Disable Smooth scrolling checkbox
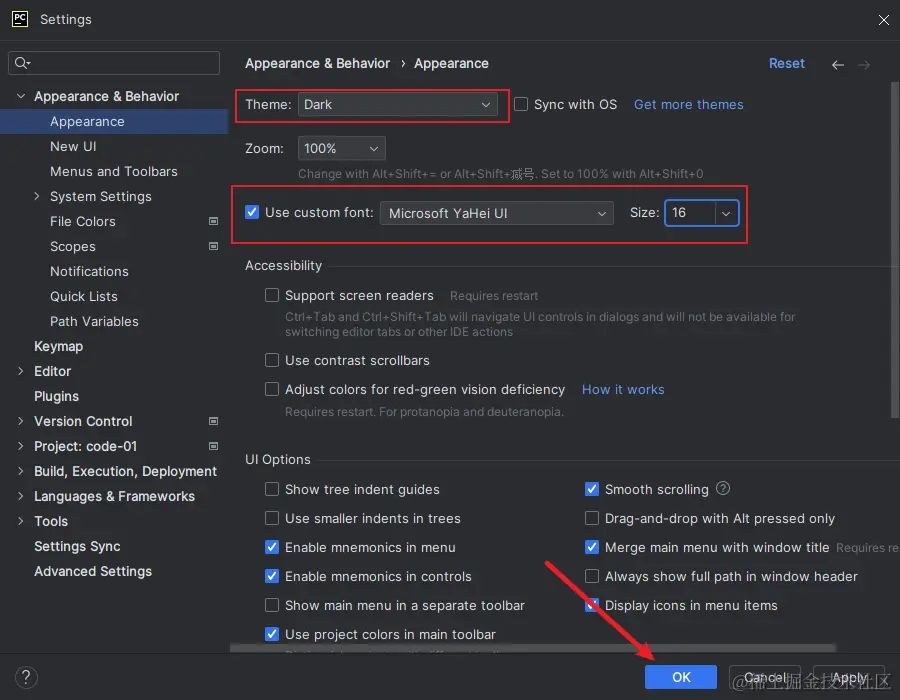This screenshot has width=900, height=700. coord(592,489)
